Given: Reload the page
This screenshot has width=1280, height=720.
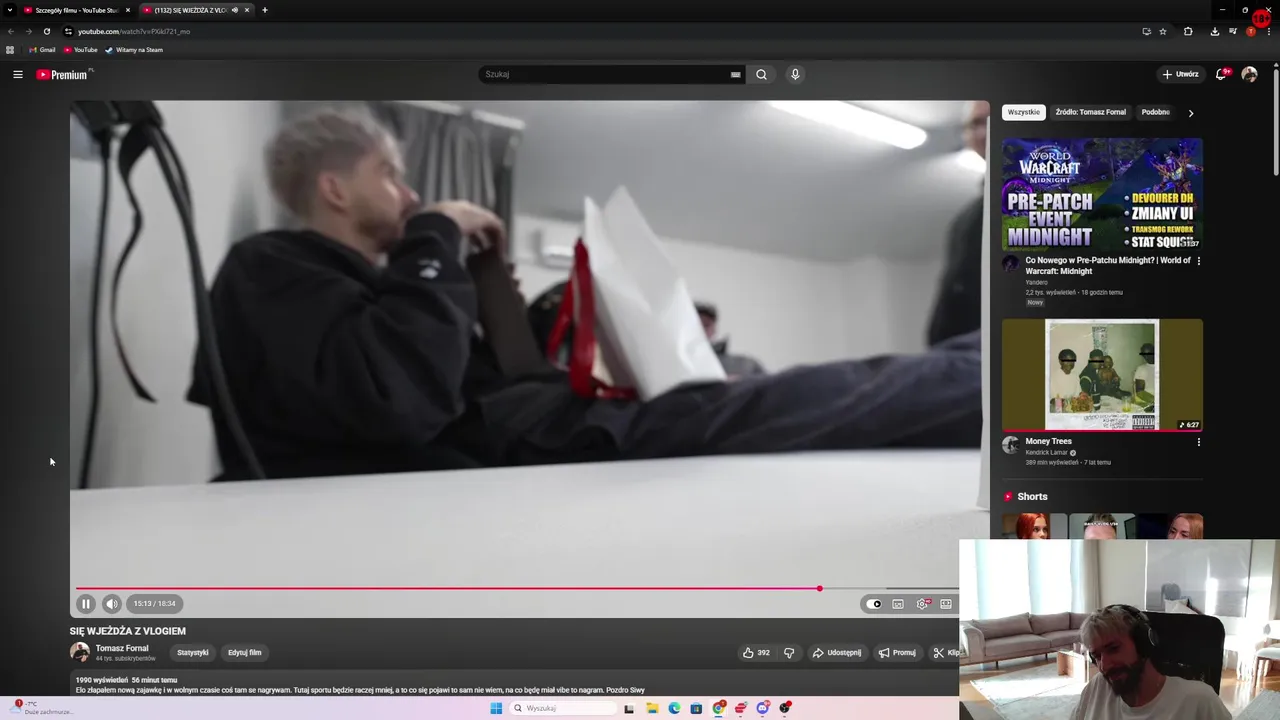Looking at the screenshot, I should (x=46, y=31).
